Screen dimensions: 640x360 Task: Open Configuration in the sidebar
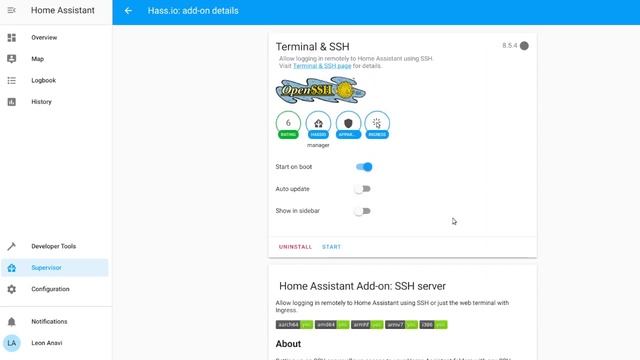(x=56, y=289)
